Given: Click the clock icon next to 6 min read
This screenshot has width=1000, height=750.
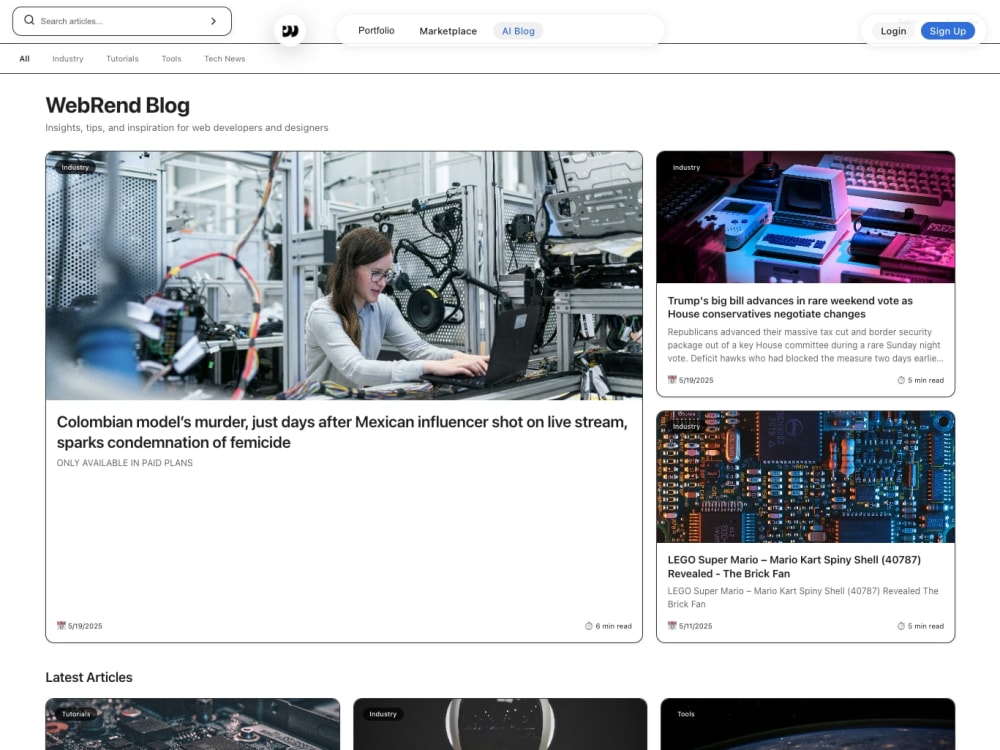Looking at the screenshot, I should (589, 626).
